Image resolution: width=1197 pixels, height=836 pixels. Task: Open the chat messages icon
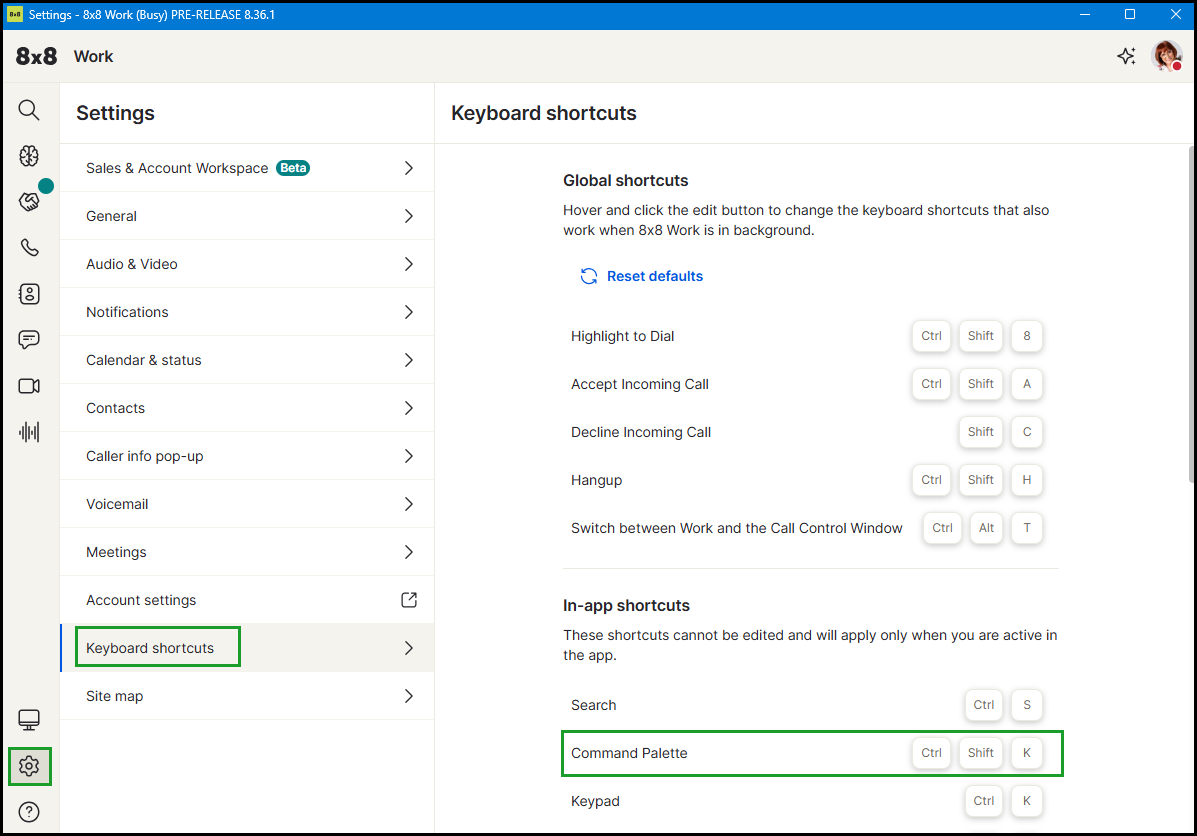pyautogui.click(x=29, y=340)
